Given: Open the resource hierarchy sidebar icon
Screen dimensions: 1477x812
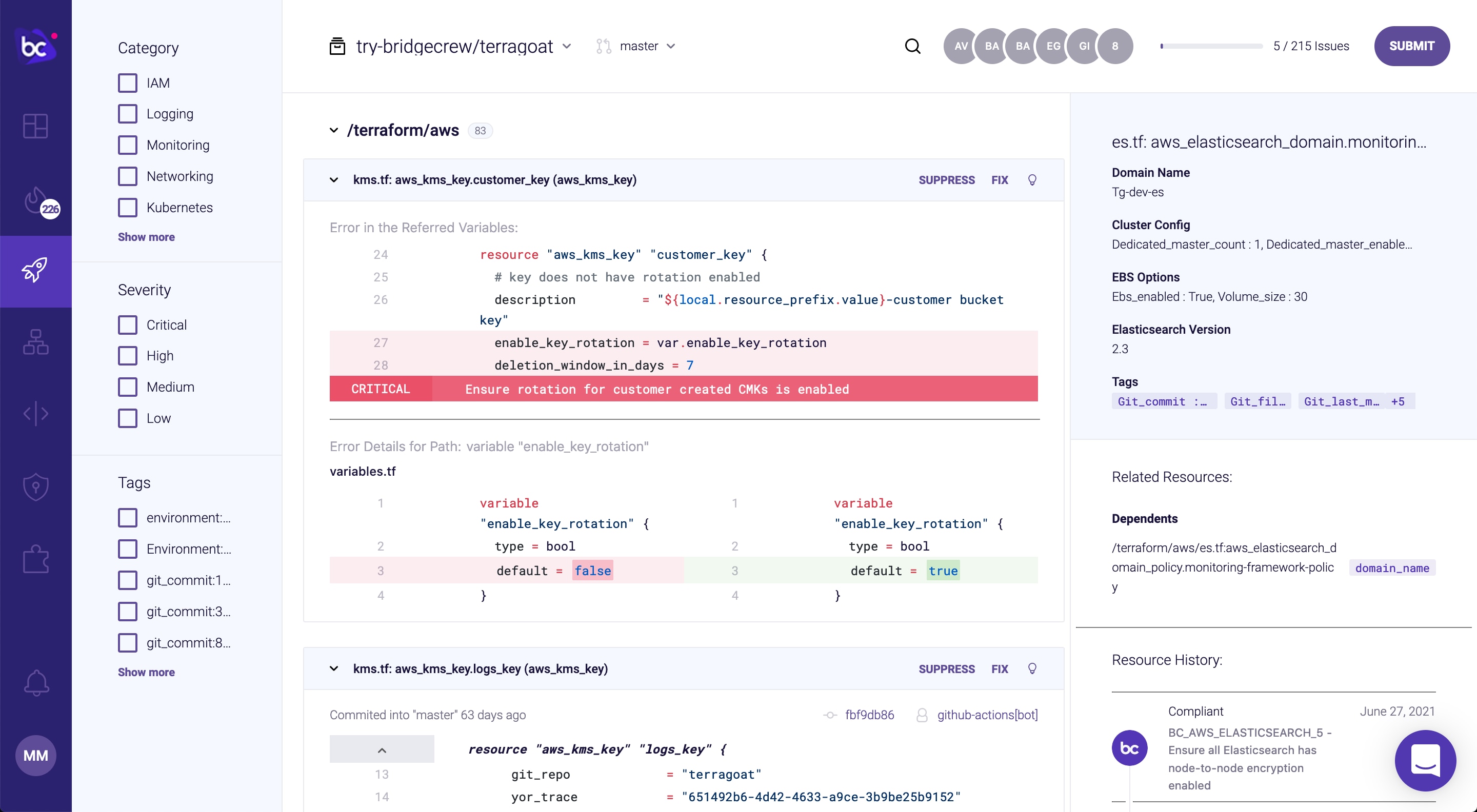Looking at the screenshot, I should click(x=35, y=342).
